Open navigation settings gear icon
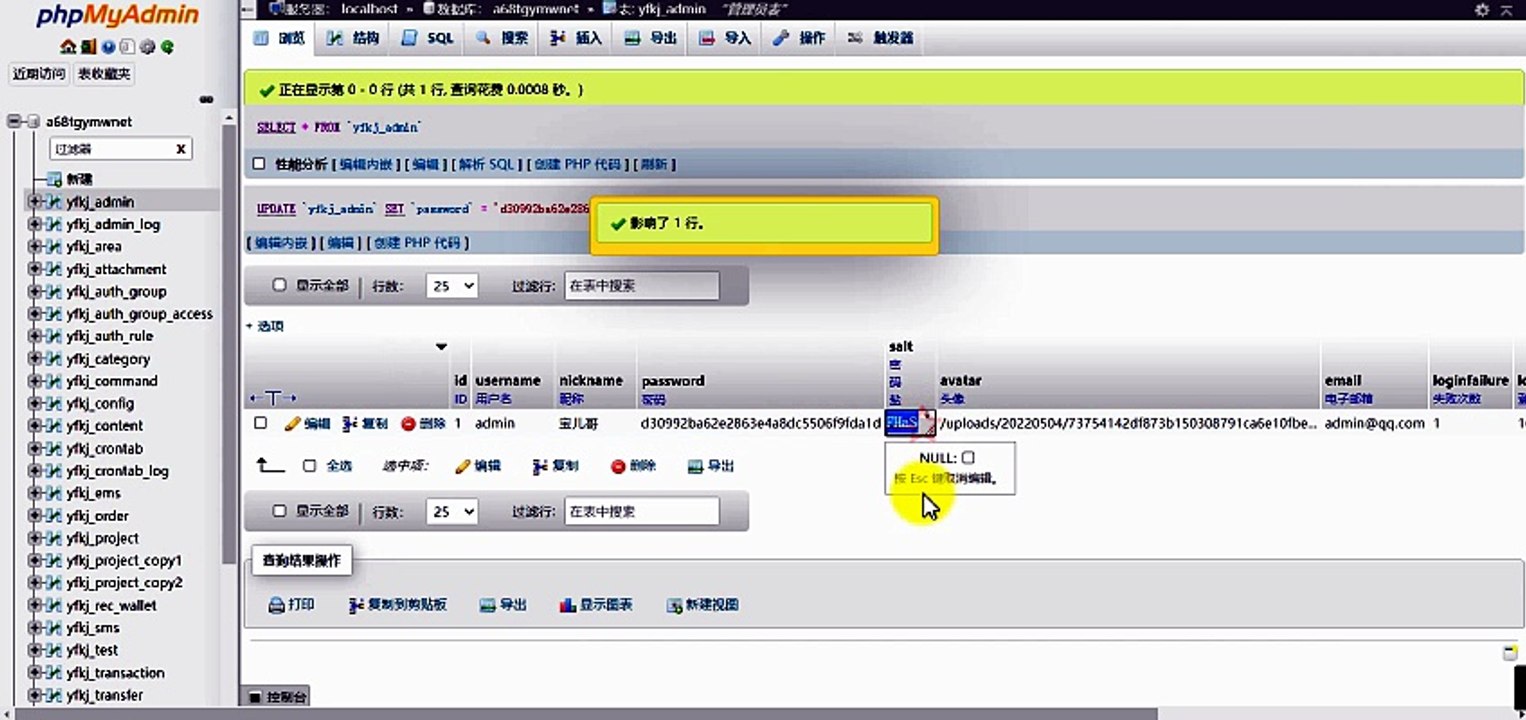 click(147, 47)
